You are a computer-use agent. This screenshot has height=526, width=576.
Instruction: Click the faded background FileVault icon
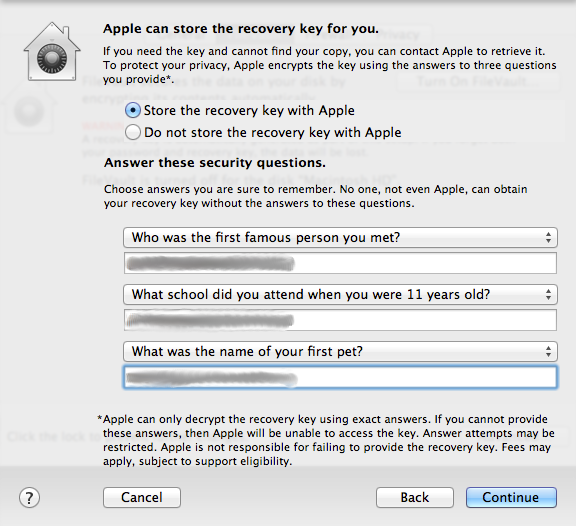click(29, 108)
